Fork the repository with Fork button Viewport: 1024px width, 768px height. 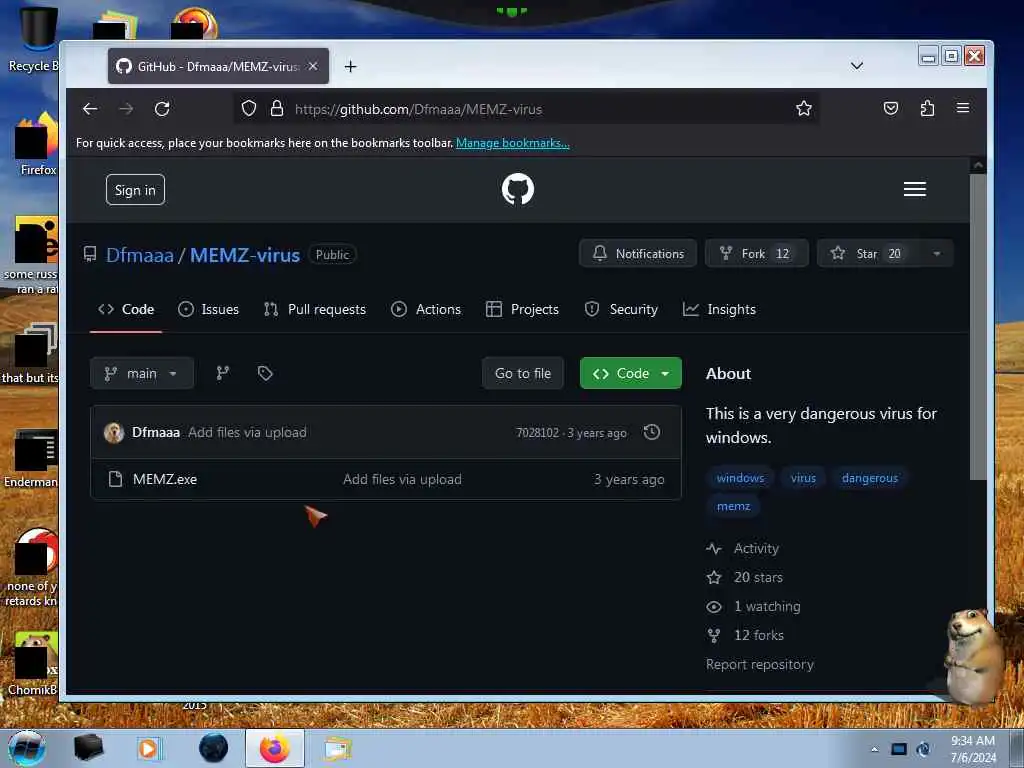(757, 253)
